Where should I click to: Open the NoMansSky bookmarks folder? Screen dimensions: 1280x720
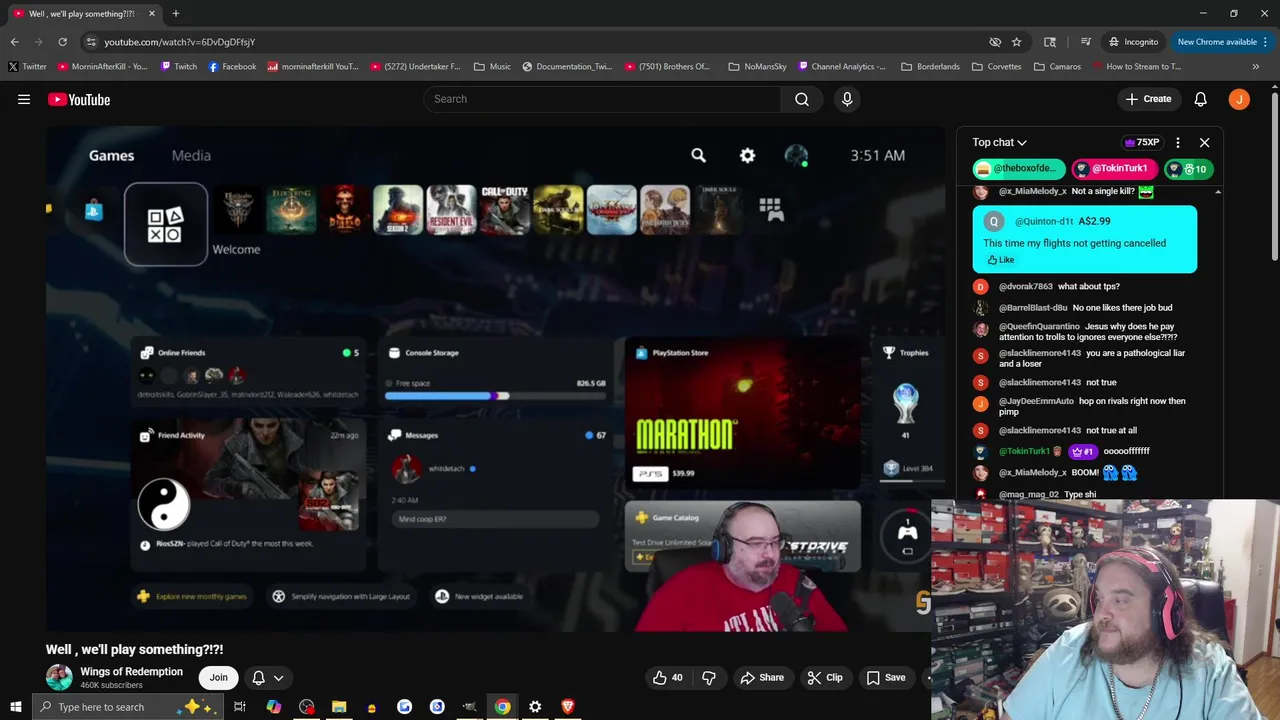click(x=757, y=67)
